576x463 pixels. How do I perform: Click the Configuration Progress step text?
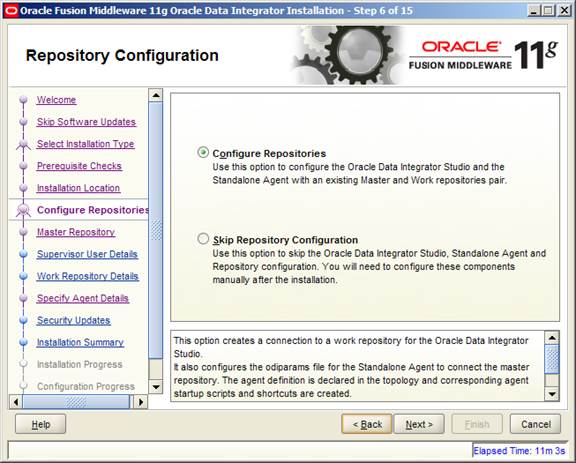coord(86,387)
